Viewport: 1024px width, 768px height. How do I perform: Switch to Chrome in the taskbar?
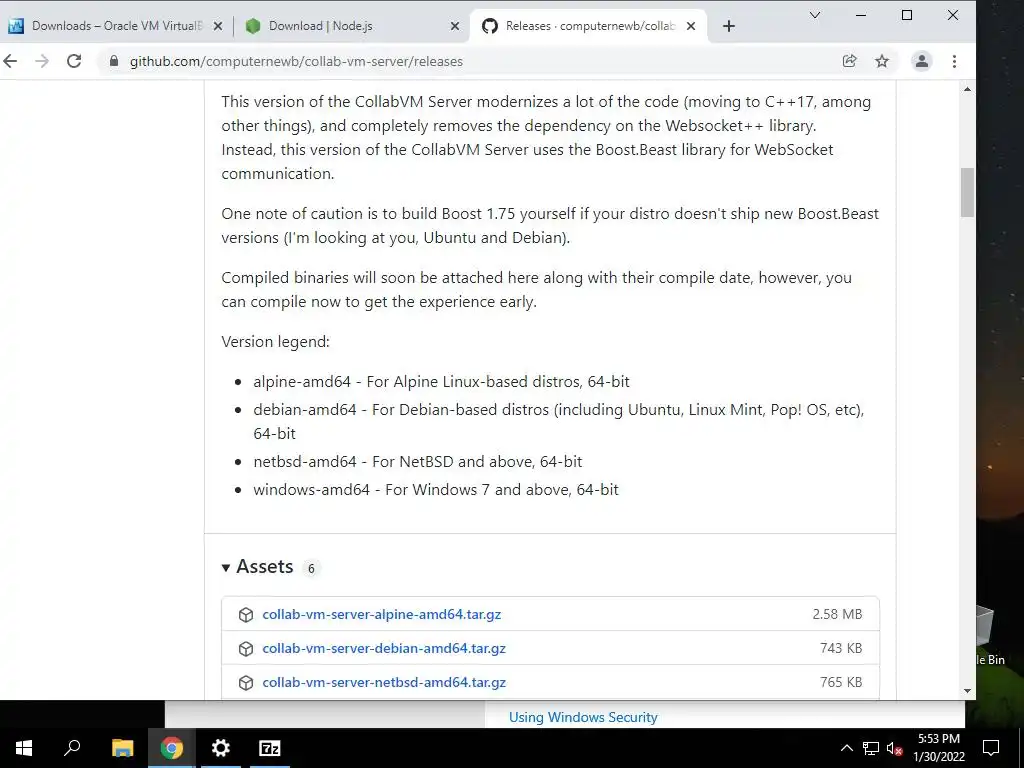click(x=172, y=748)
